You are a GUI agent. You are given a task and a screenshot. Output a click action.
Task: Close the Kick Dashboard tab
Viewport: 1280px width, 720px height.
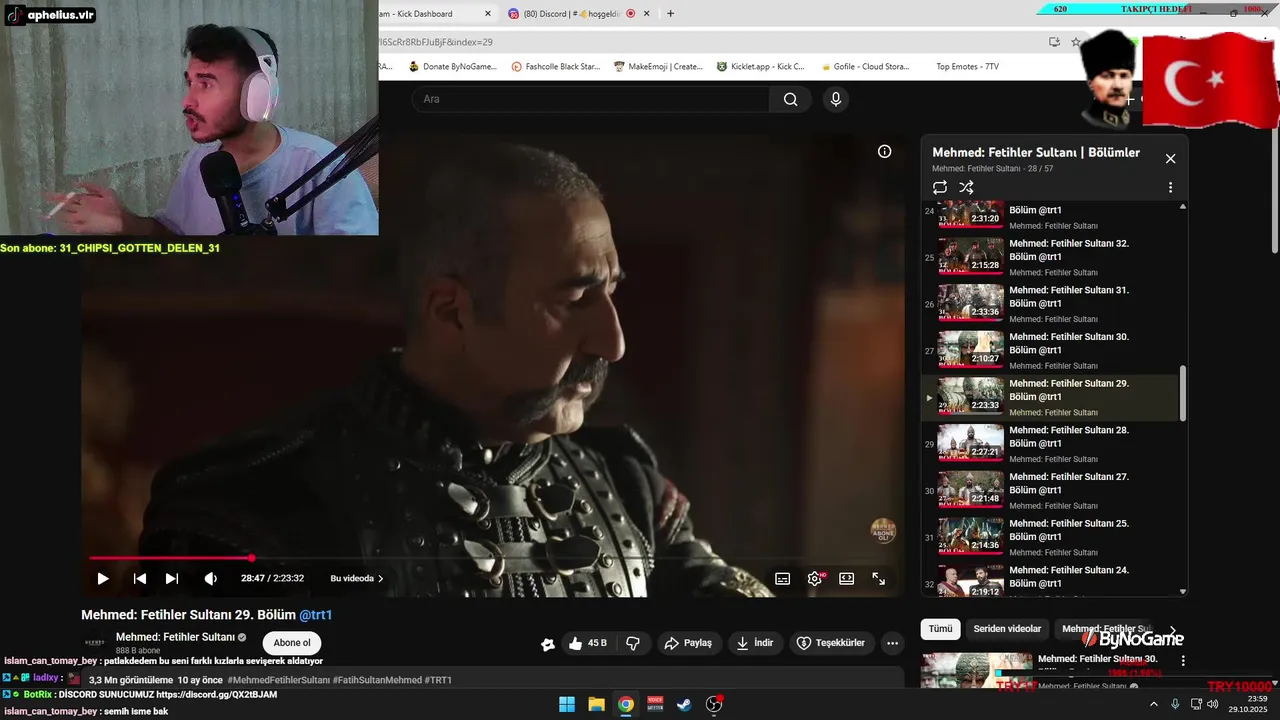click(488, 14)
